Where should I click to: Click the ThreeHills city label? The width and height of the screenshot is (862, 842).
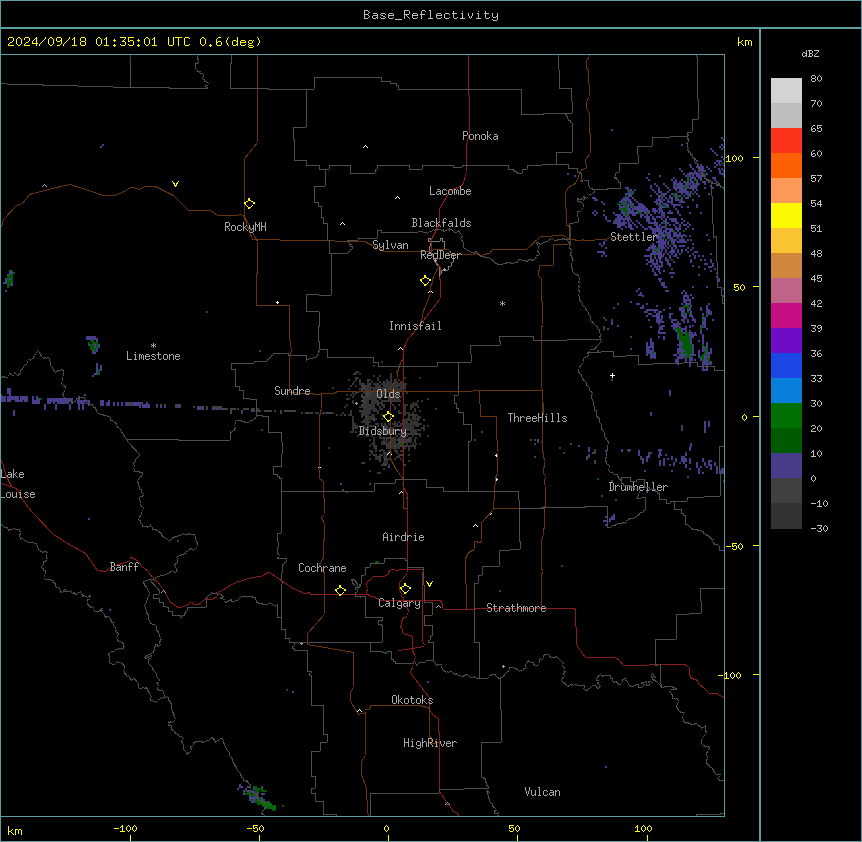point(538,418)
